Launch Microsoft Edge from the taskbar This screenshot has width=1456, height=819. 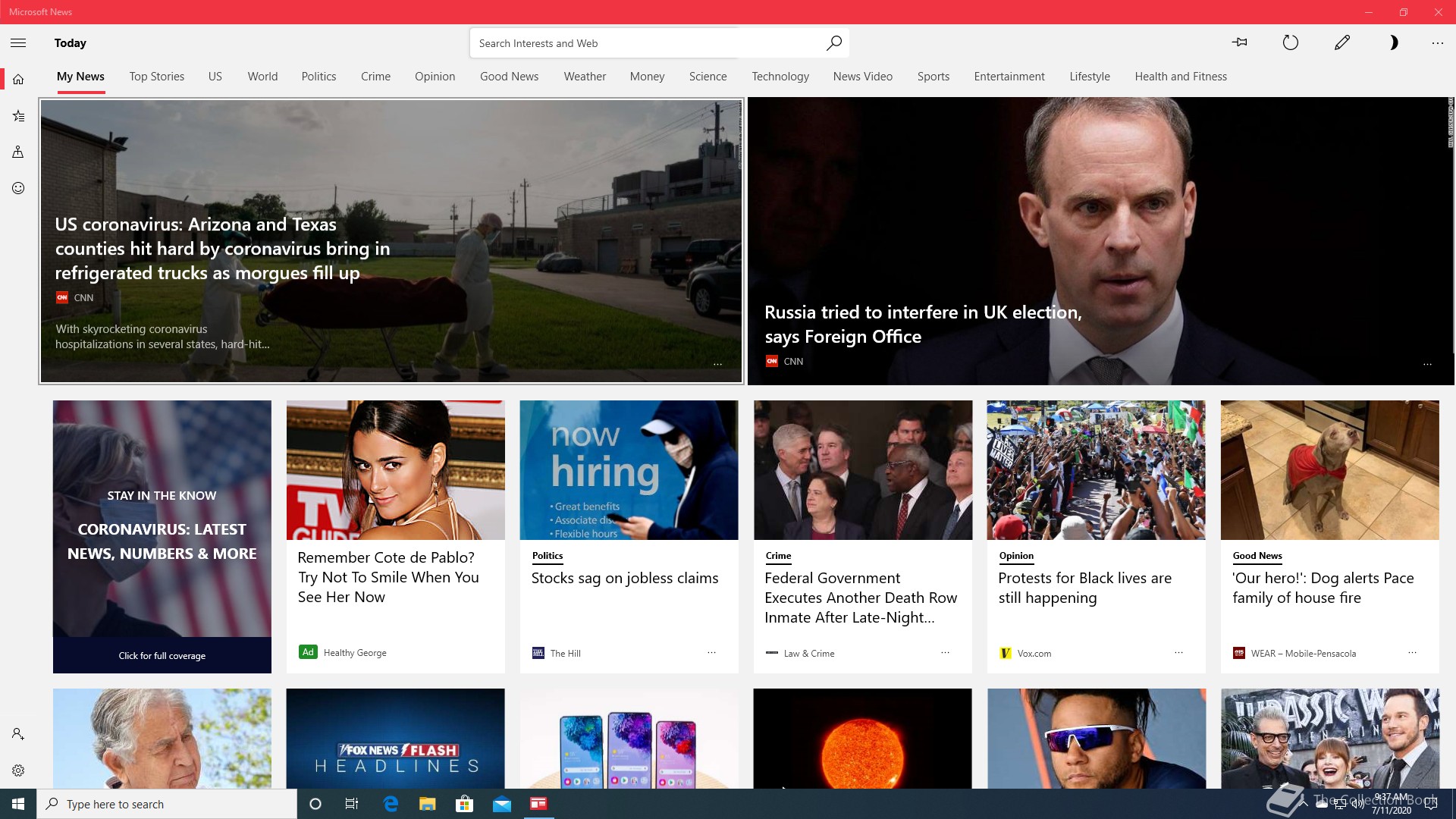coord(391,804)
